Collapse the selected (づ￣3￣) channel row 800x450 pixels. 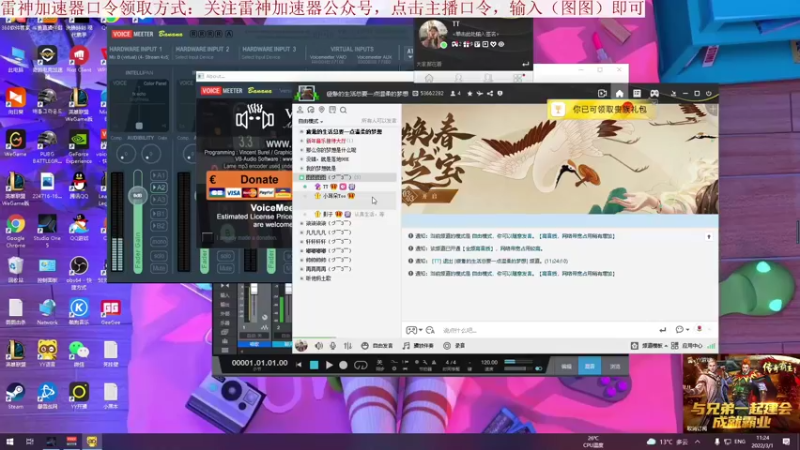[302, 177]
